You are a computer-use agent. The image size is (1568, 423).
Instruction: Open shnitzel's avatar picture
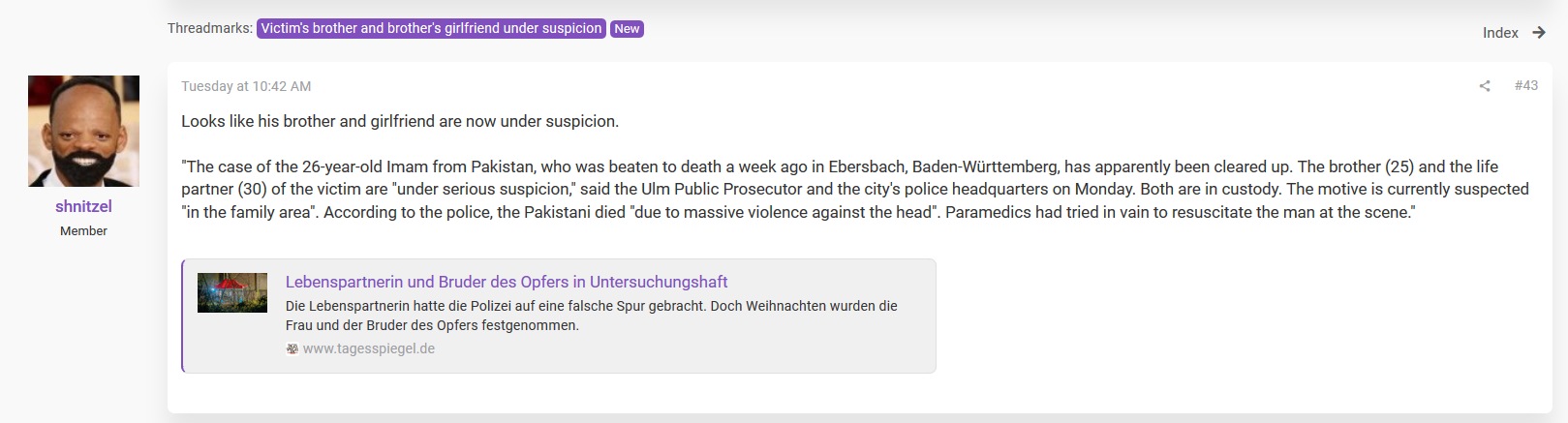pyautogui.click(x=83, y=131)
